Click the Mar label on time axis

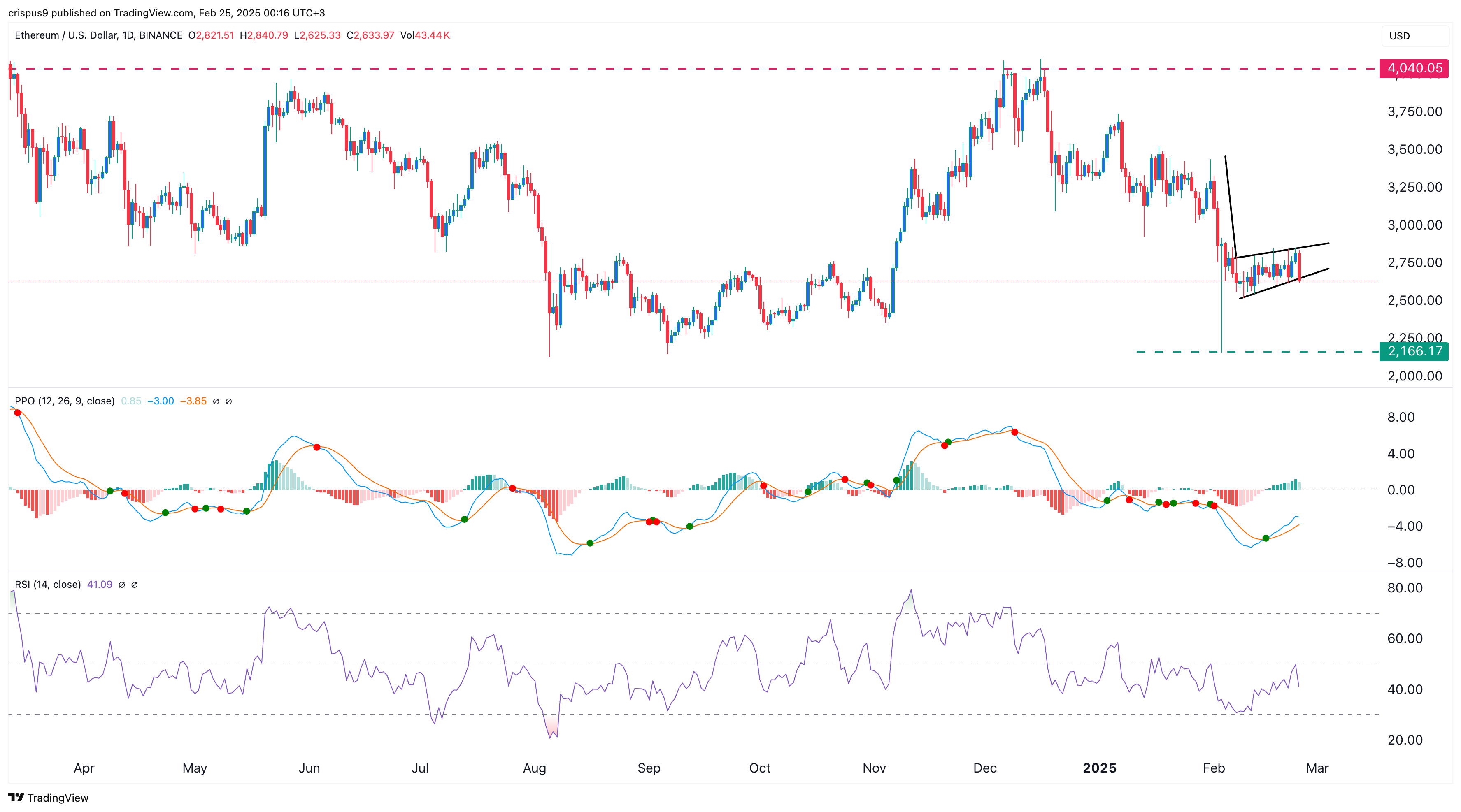coord(1317,768)
